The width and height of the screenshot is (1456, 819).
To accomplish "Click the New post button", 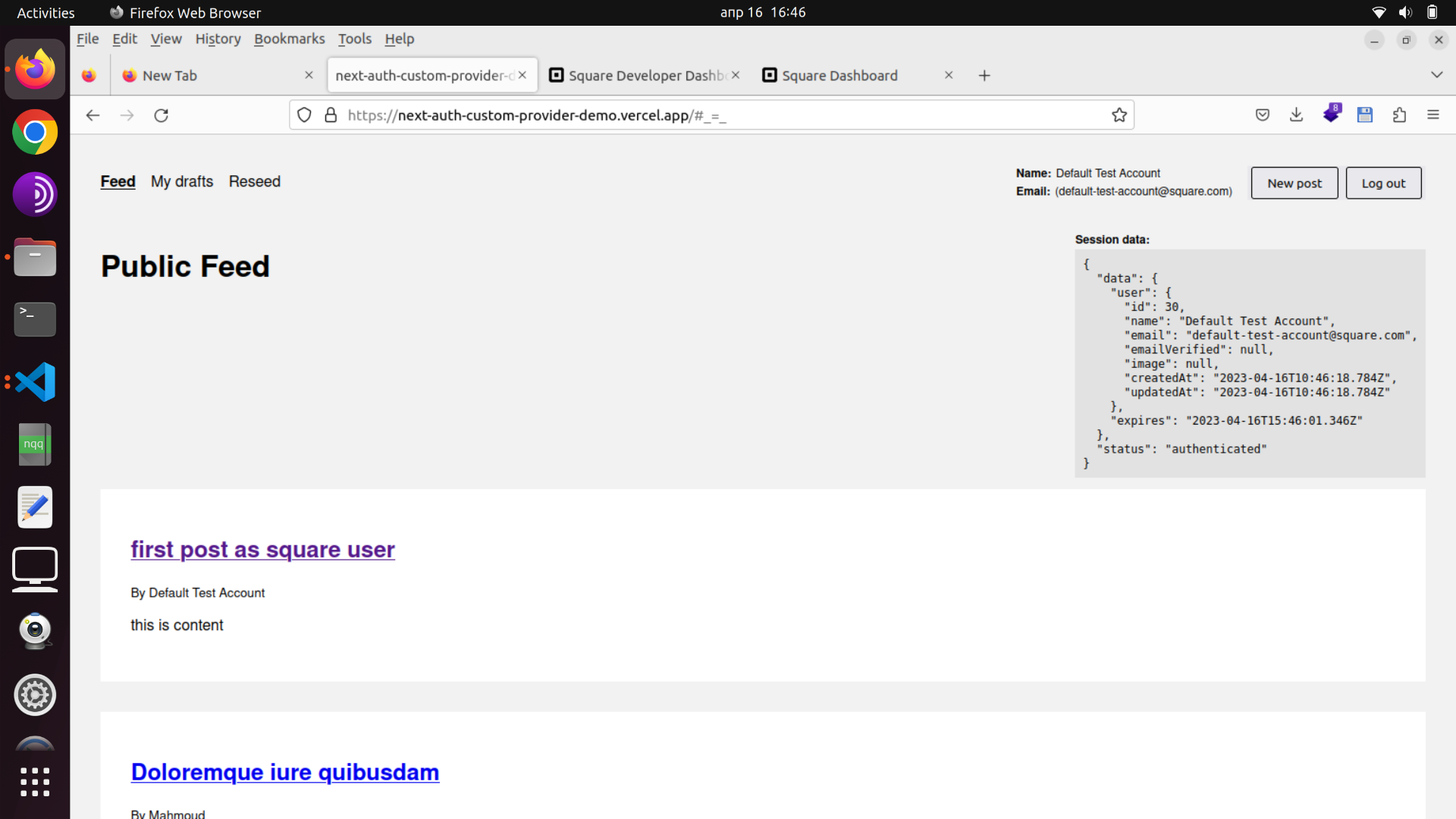I will tap(1294, 182).
